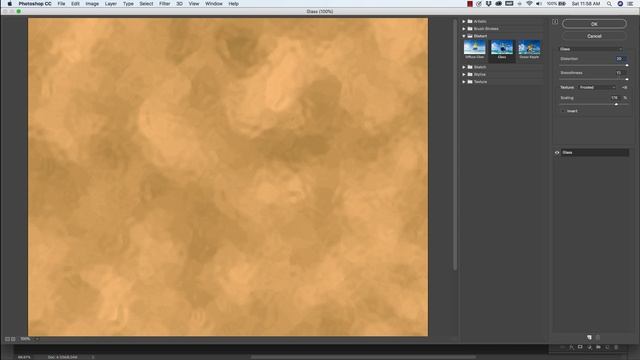This screenshot has height=360, width=640.
Task: Open Spotlight search in menu bar
Action: pos(609,4)
